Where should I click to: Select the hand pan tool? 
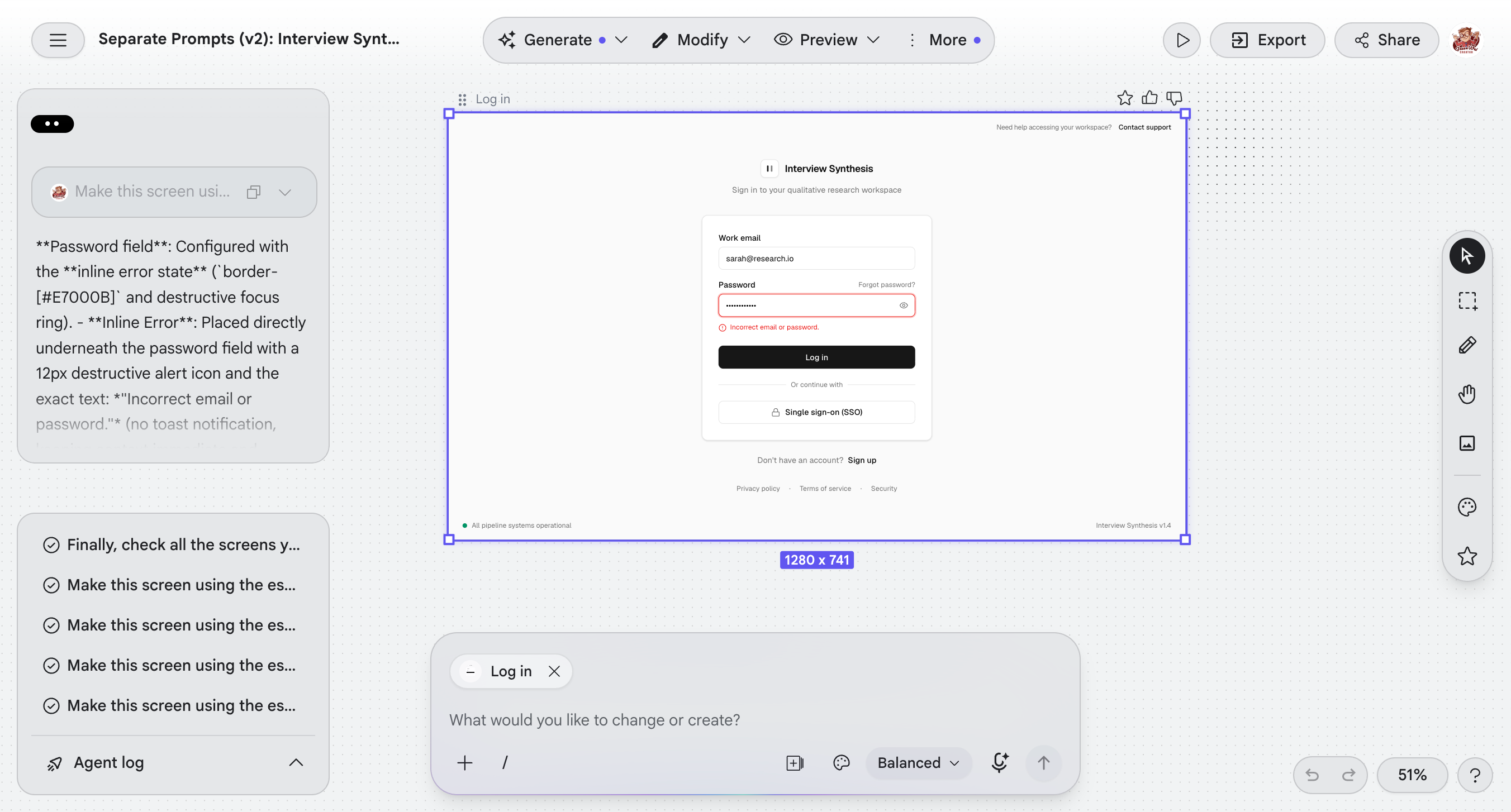[x=1467, y=394]
